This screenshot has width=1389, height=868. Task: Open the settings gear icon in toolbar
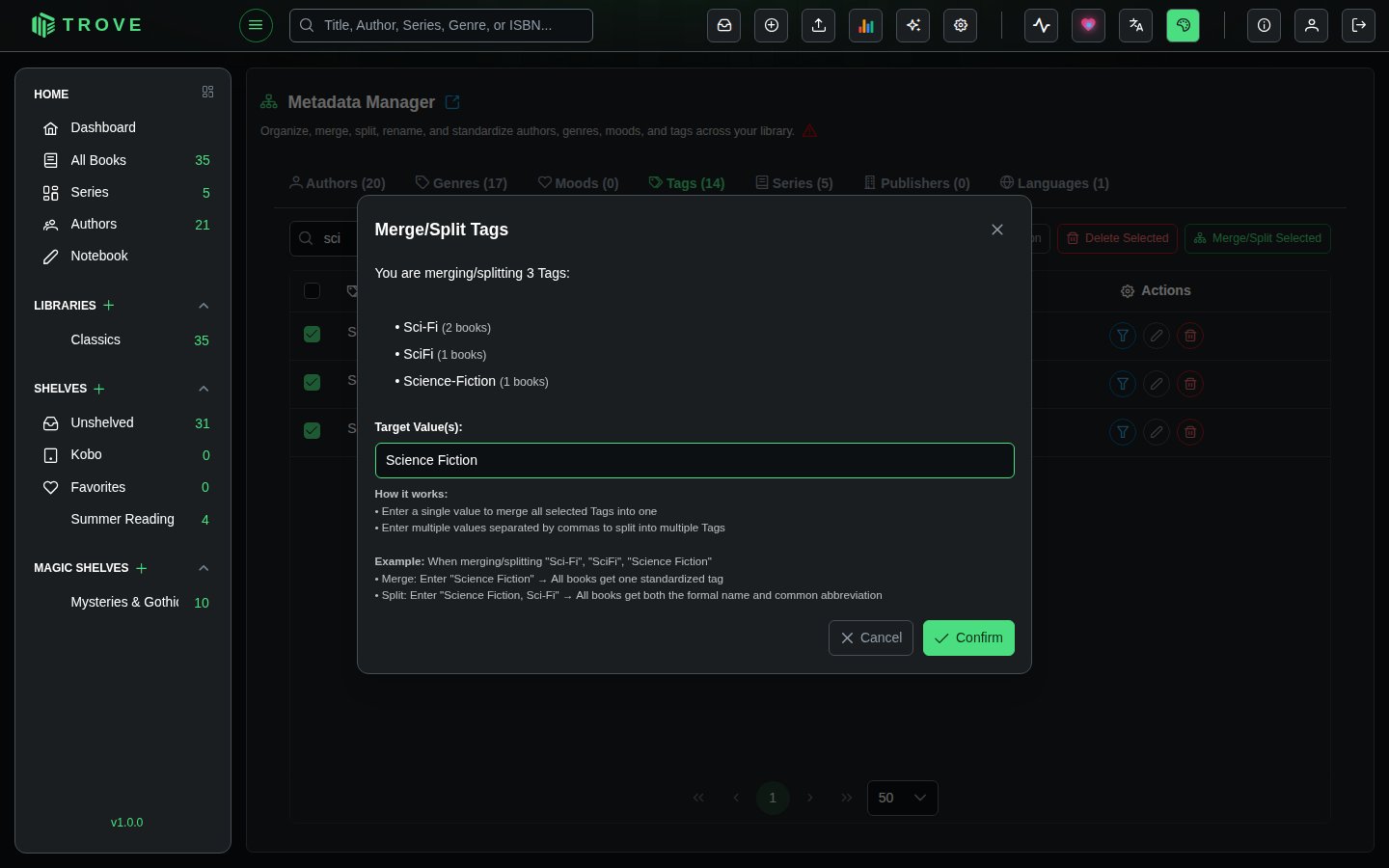click(x=961, y=25)
